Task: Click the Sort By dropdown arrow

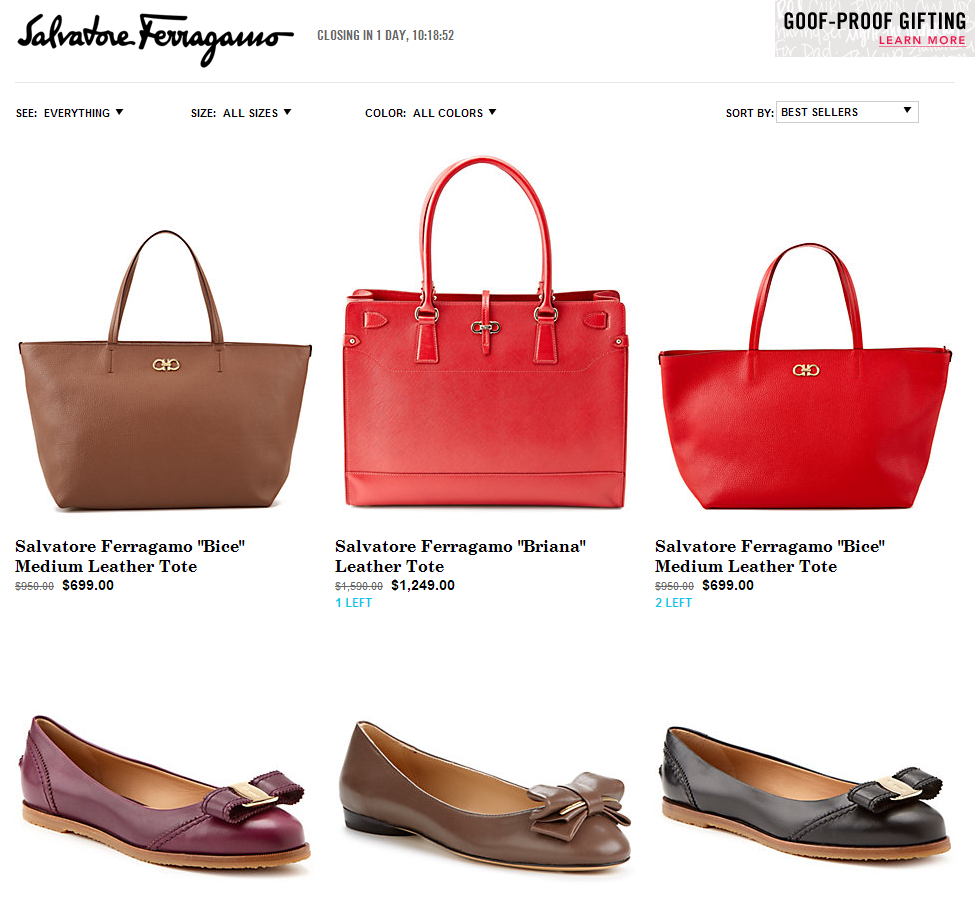Action: (907, 110)
